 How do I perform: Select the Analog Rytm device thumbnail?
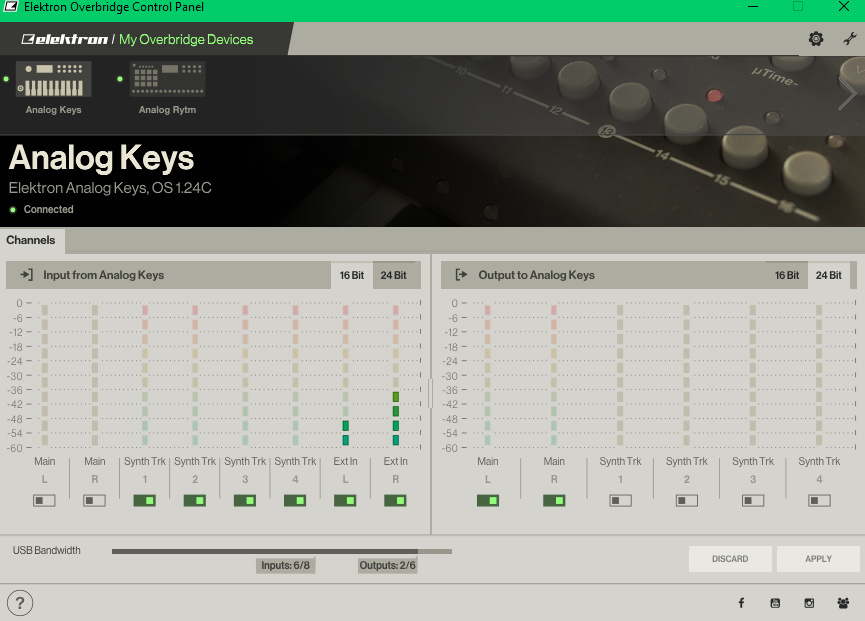click(167, 82)
